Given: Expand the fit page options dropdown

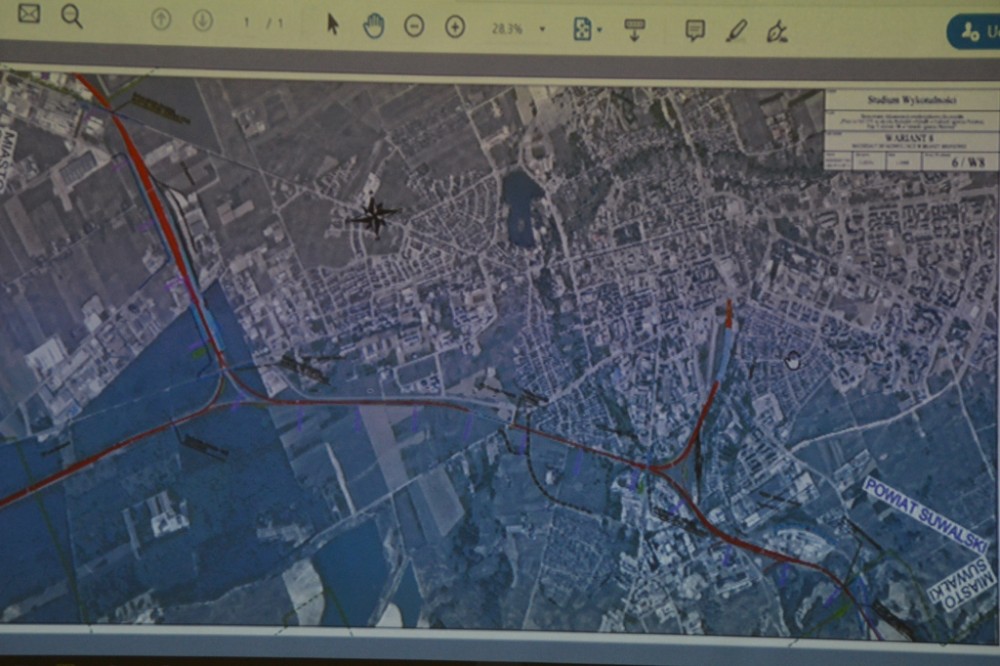Looking at the screenshot, I should coord(599,30).
